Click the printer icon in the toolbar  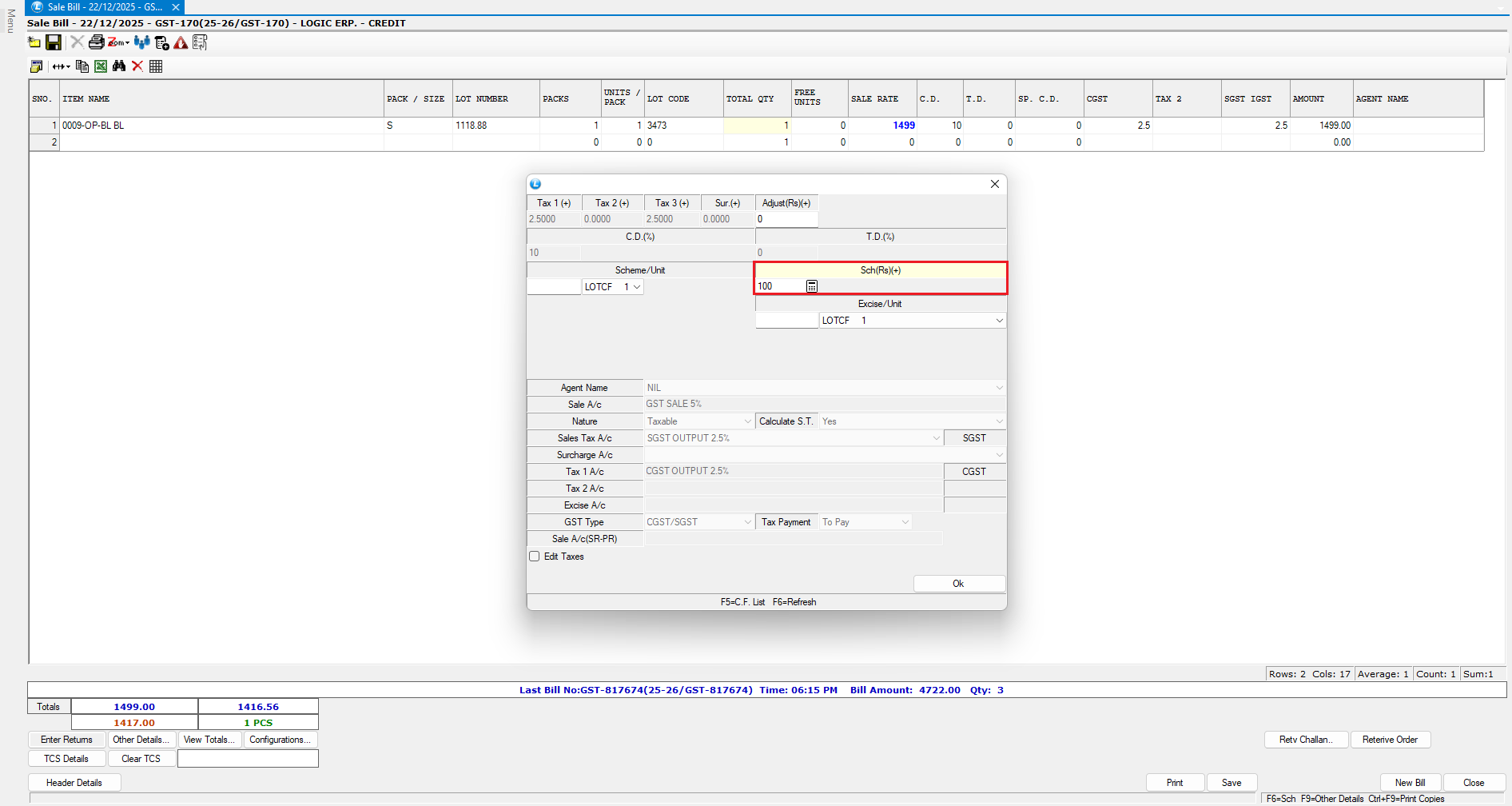coord(96,42)
